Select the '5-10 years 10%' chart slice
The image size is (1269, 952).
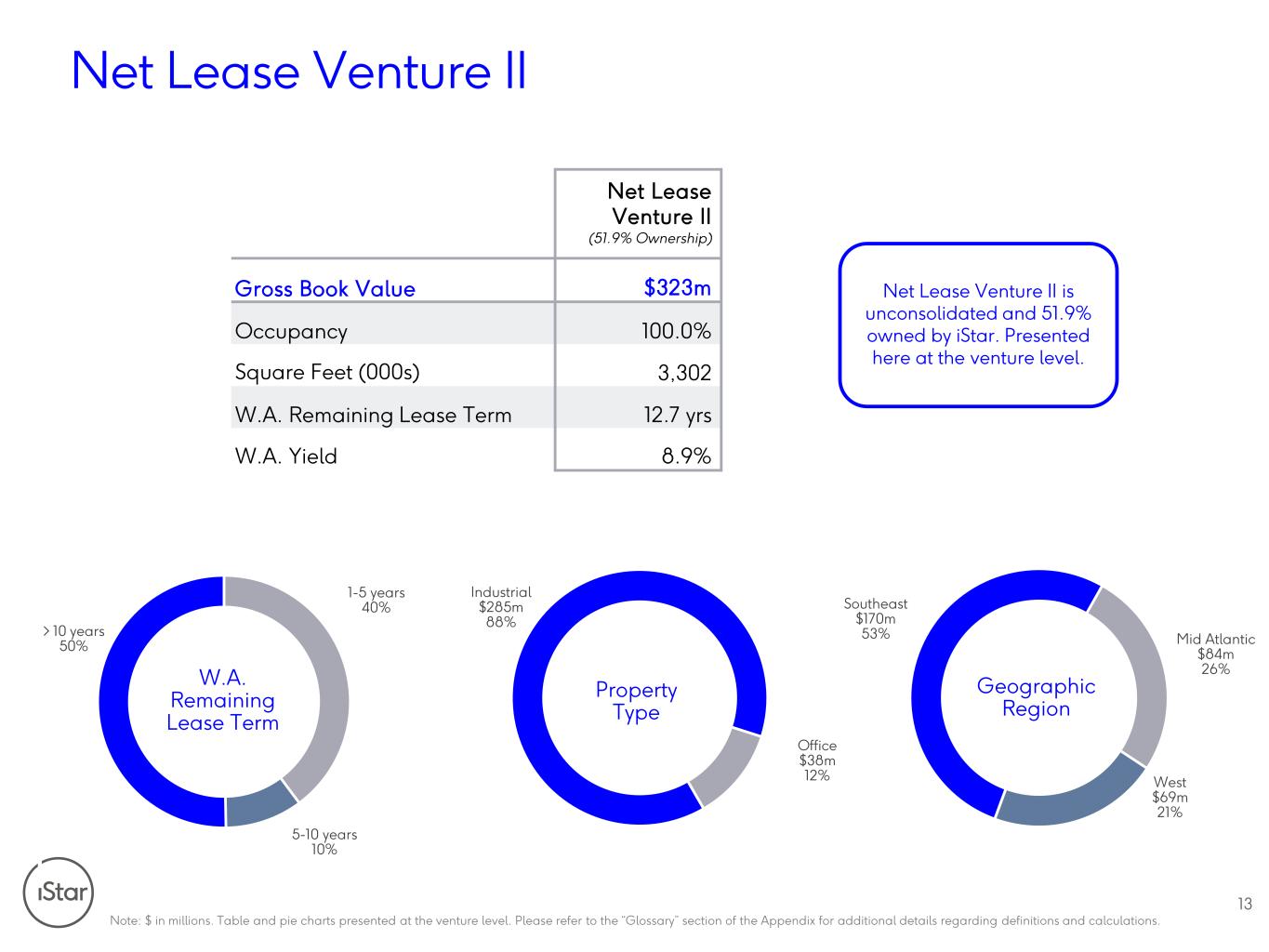[x=260, y=807]
